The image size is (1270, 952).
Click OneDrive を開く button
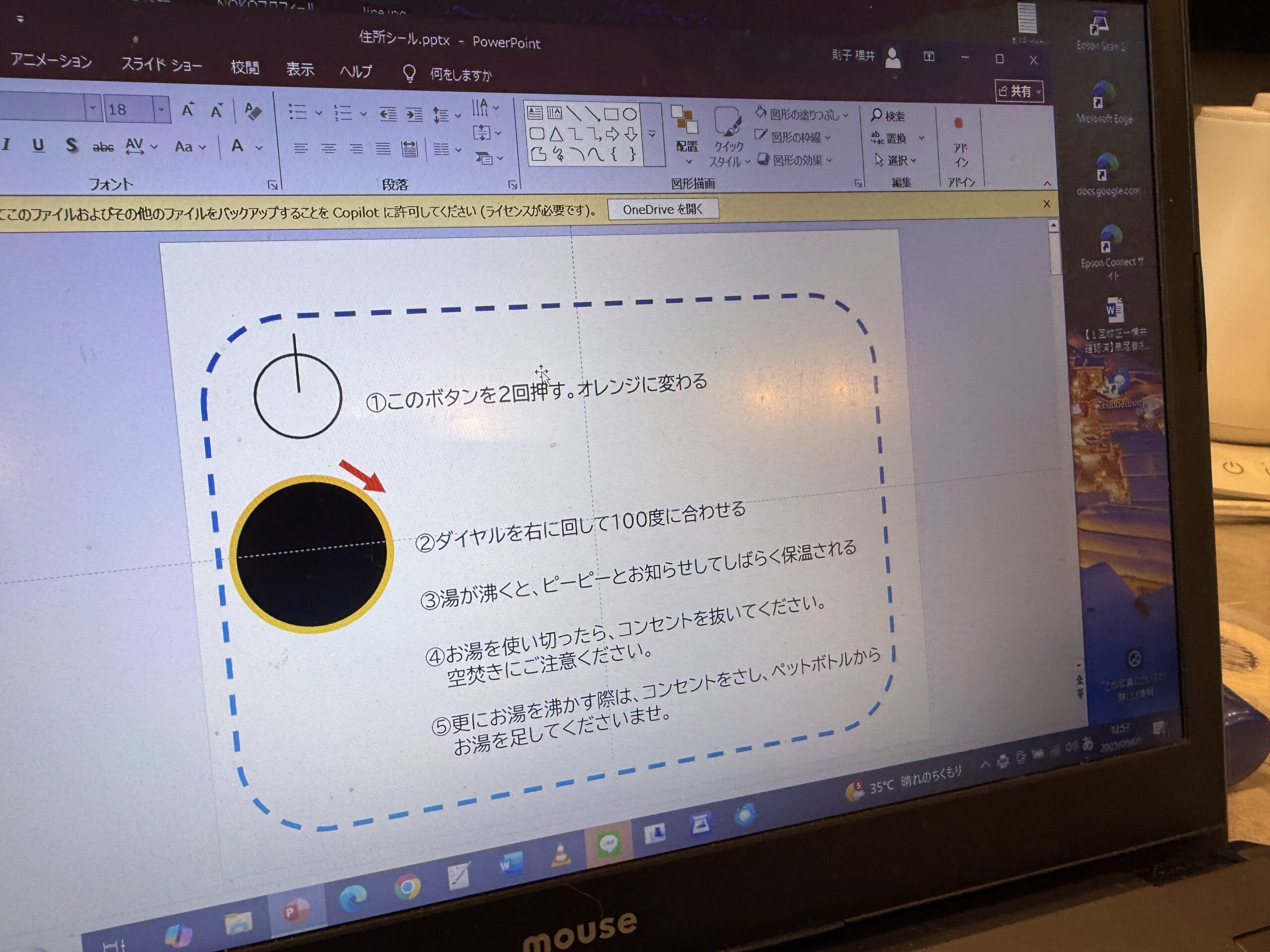pyautogui.click(x=663, y=209)
